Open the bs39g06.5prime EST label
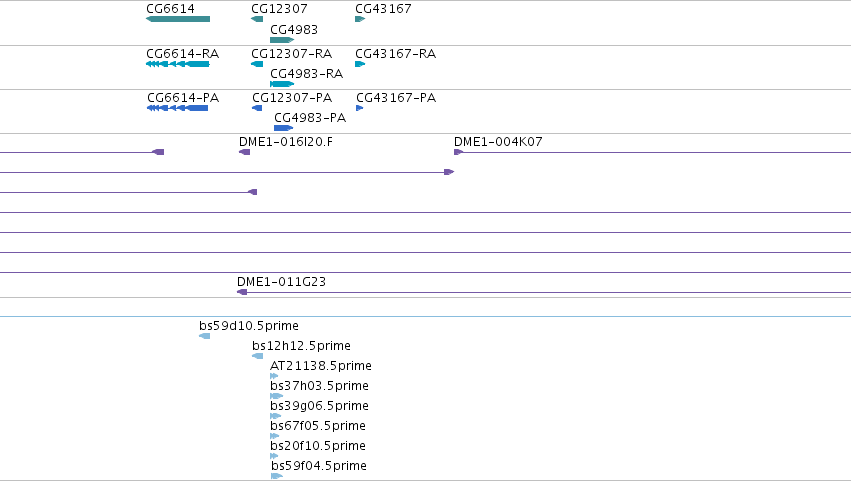 tap(320, 406)
